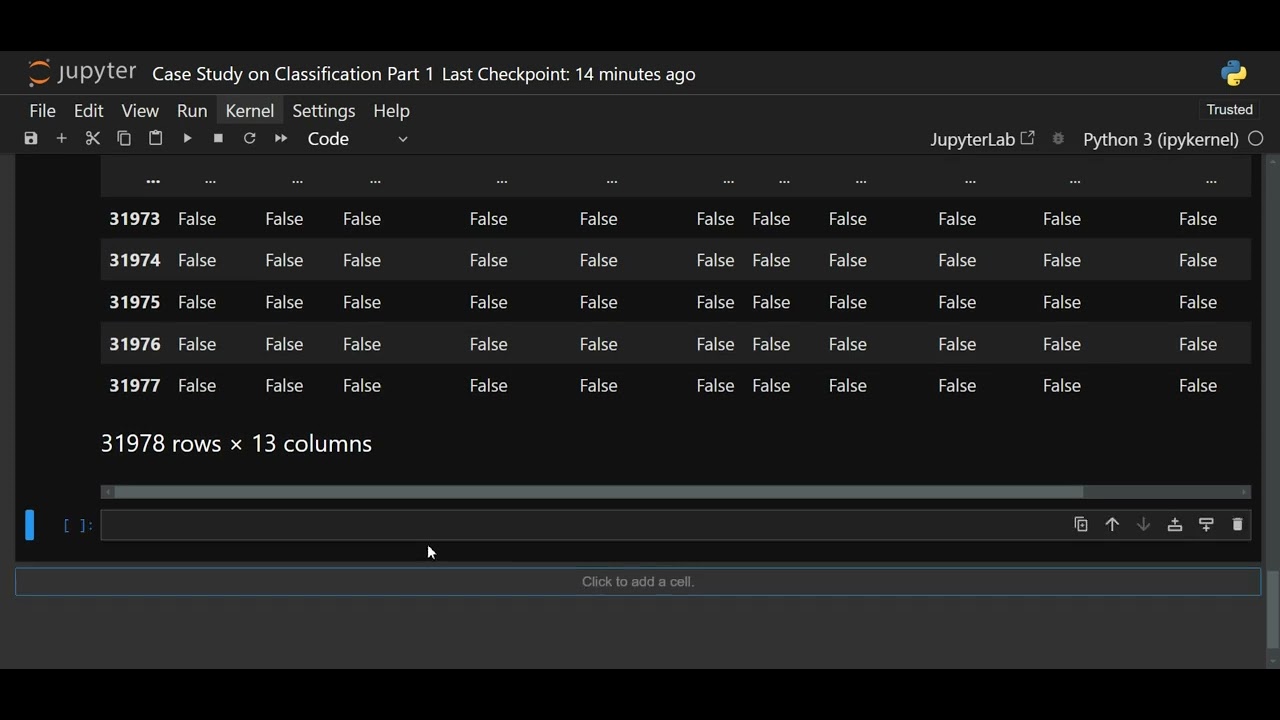The image size is (1280, 720).
Task: Open the Code cell type dropdown
Action: pyautogui.click(x=357, y=139)
